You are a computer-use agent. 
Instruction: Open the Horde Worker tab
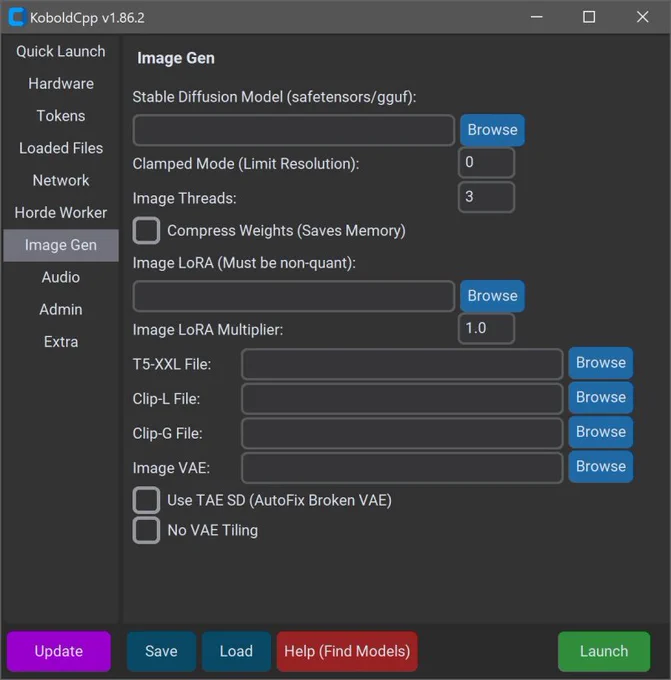click(x=61, y=212)
